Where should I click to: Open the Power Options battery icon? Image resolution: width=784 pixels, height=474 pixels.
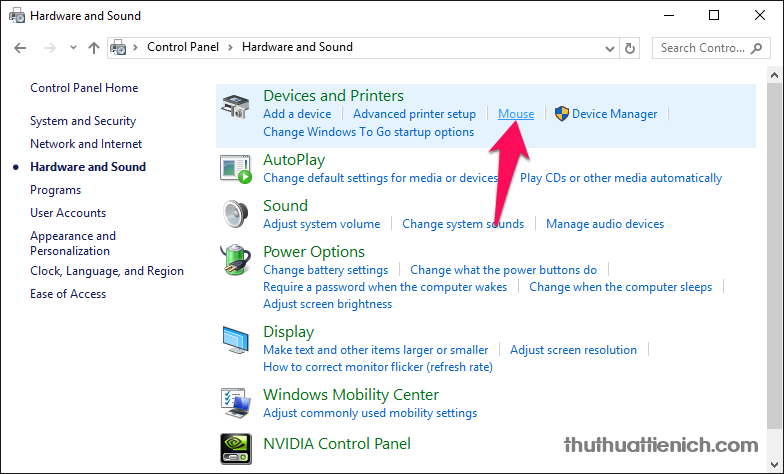(x=236, y=262)
